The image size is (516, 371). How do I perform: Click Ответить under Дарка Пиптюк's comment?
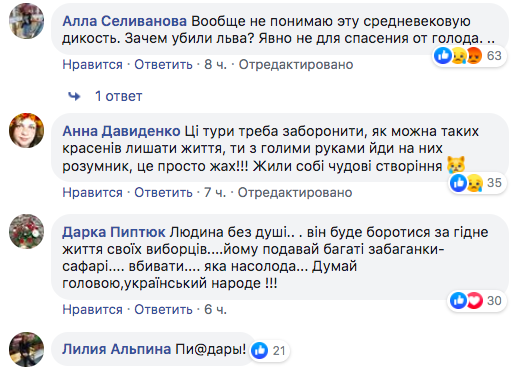163,309
